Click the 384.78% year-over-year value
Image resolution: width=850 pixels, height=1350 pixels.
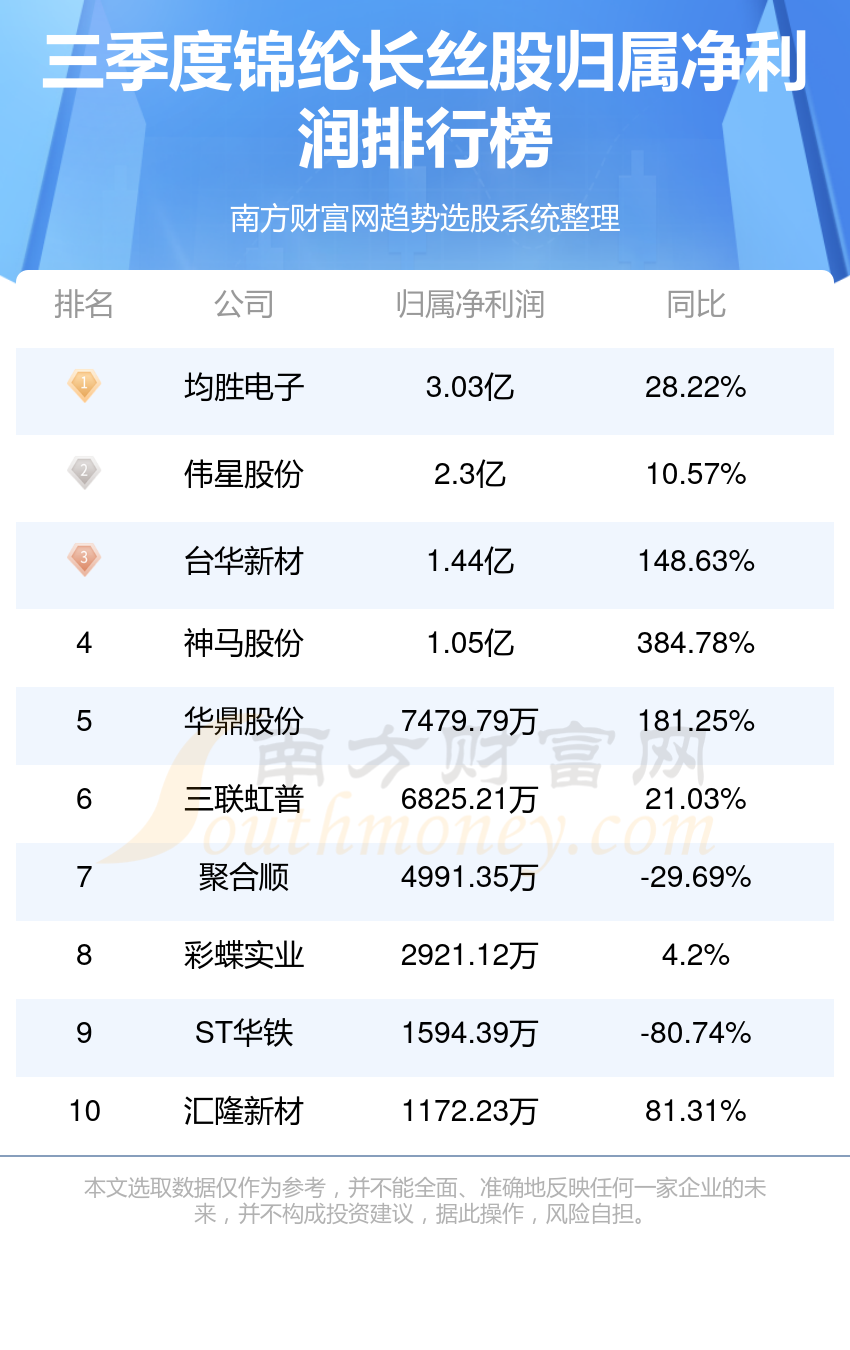[696, 643]
